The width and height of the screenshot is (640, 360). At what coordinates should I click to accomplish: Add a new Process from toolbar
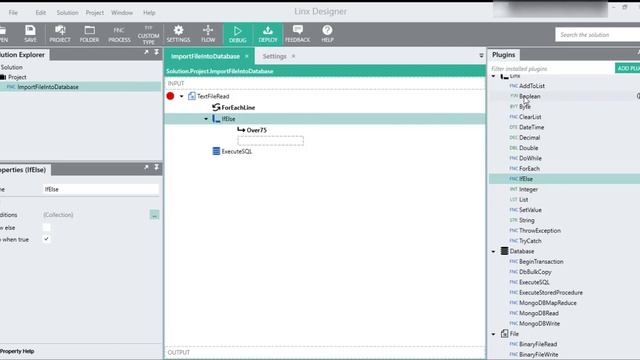(119, 34)
